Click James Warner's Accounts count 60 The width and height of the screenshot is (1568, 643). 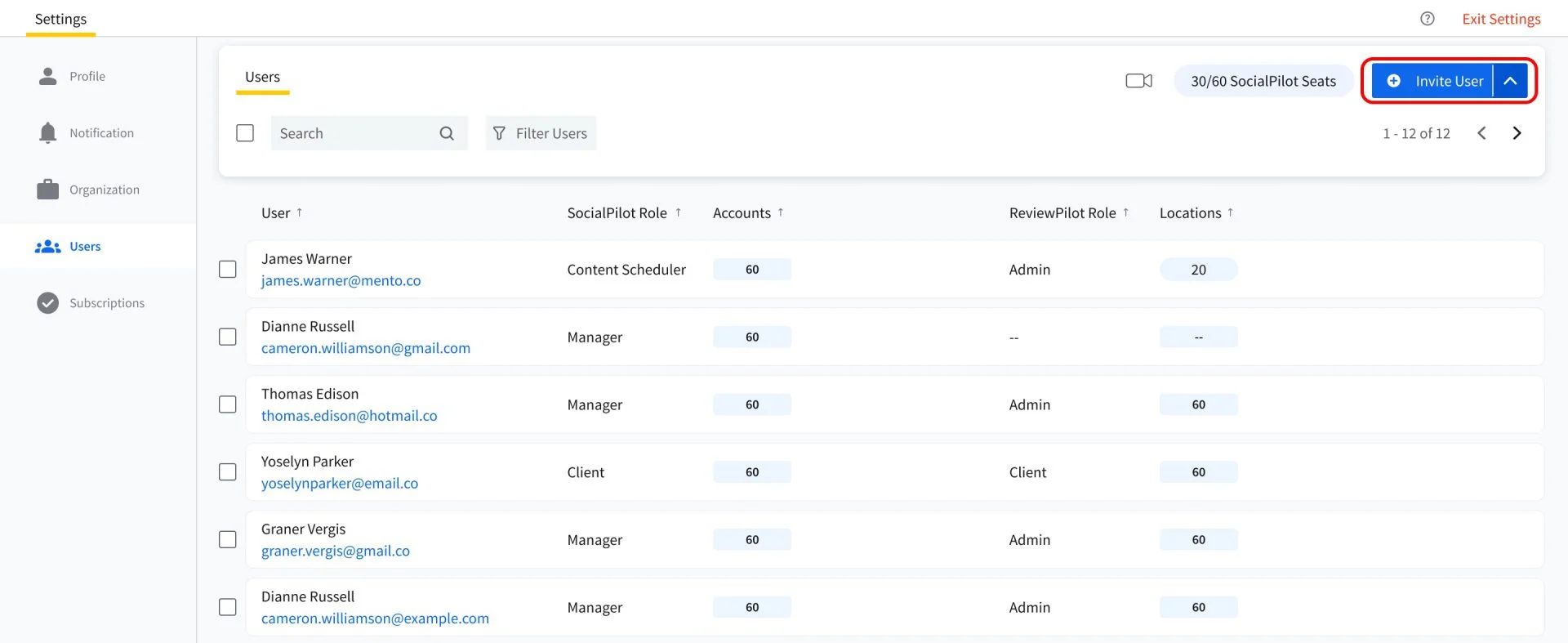point(752,270)
